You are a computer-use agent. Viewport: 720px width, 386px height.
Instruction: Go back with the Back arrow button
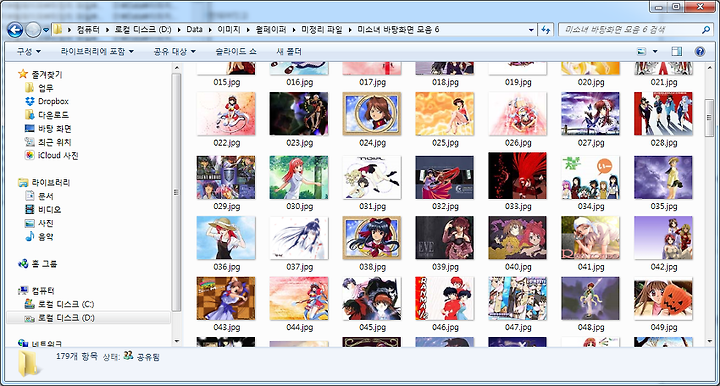tap(15, 30)
